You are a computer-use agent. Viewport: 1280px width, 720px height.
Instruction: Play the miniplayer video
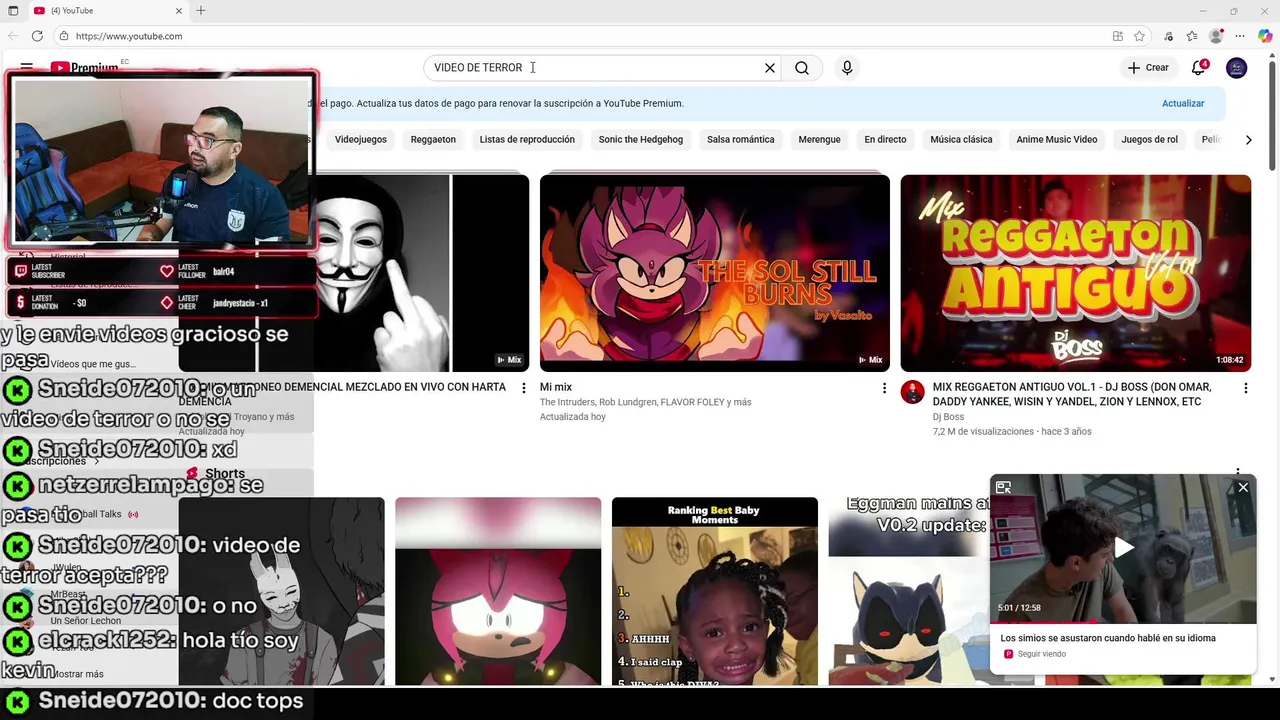pyautogui.click(x=1124, y=548)
